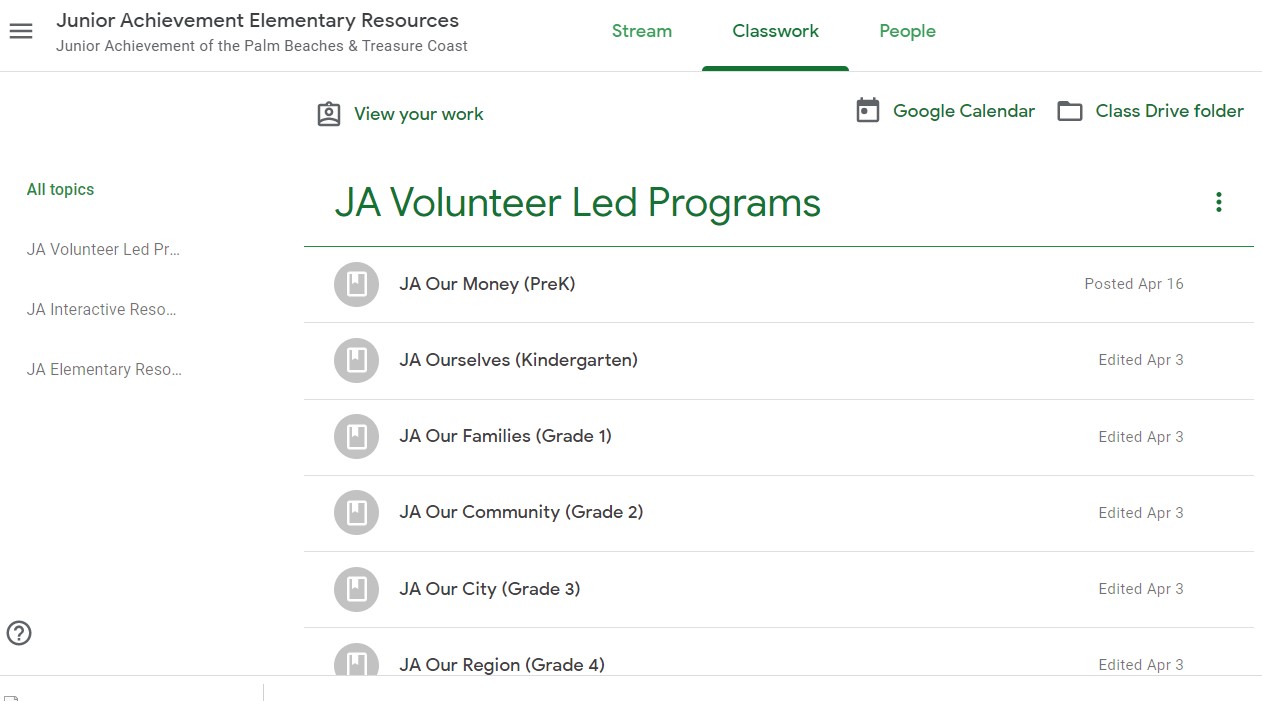The height and width of the screenshot is (701, 1262).
Task: Click the JA Our City material icon
Action: click(356, 589)
